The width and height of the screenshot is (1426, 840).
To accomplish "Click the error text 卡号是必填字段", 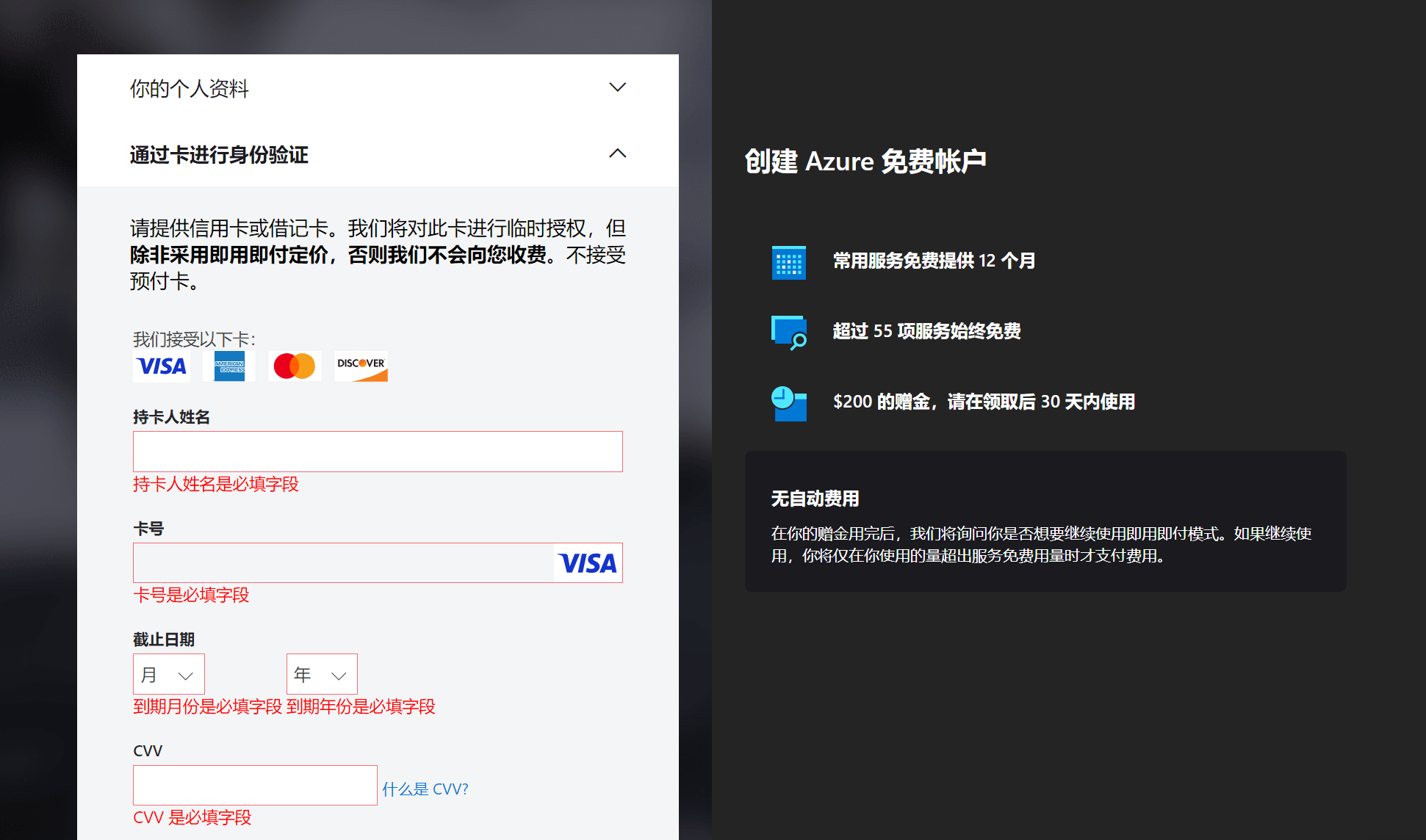I will pyautogui.click(x=191, y=595).
